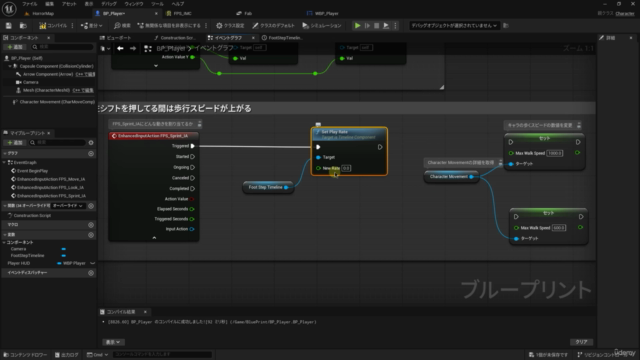Start play with the green Play button
This screenshot has height=360, width=640.
[x=358, y=25]
